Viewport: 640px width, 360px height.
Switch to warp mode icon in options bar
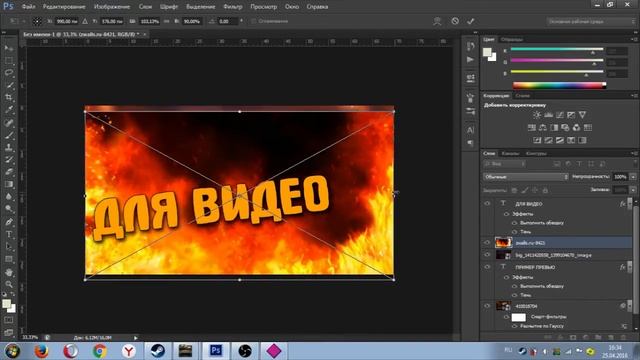tap(437, 21)
